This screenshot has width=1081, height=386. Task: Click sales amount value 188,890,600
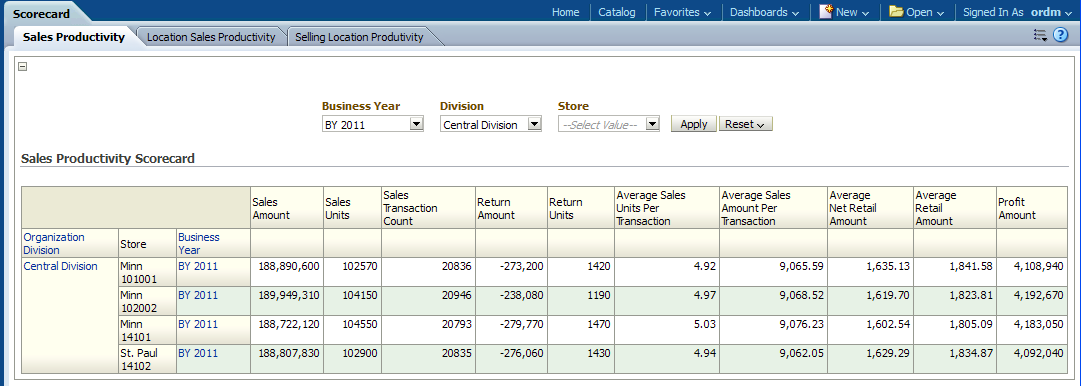pos(289,266)
